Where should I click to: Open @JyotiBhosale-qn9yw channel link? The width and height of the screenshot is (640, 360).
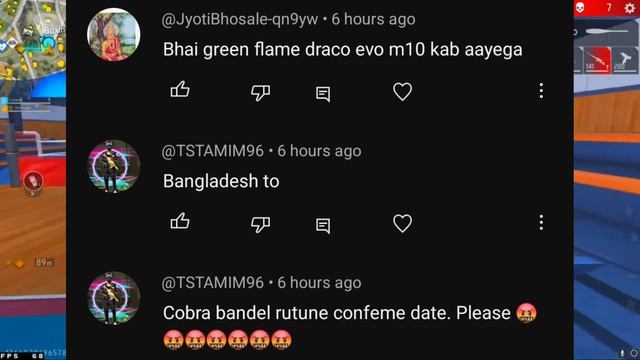pyautogui.click(x=240, y=19)
